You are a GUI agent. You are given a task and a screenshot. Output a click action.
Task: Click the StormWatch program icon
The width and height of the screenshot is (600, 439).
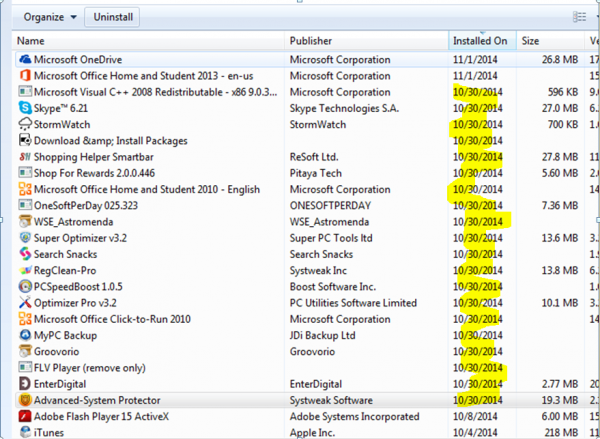[x=25, y=124]
